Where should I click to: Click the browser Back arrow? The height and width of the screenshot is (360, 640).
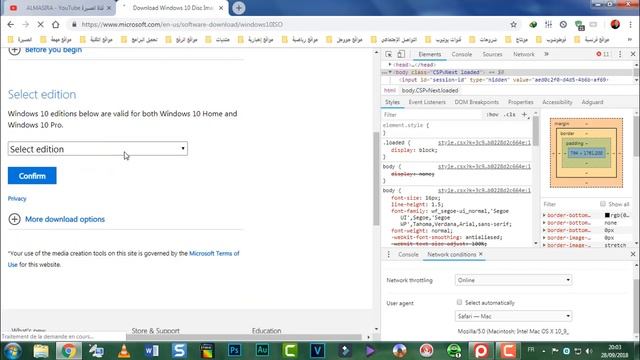coord(11,24)
